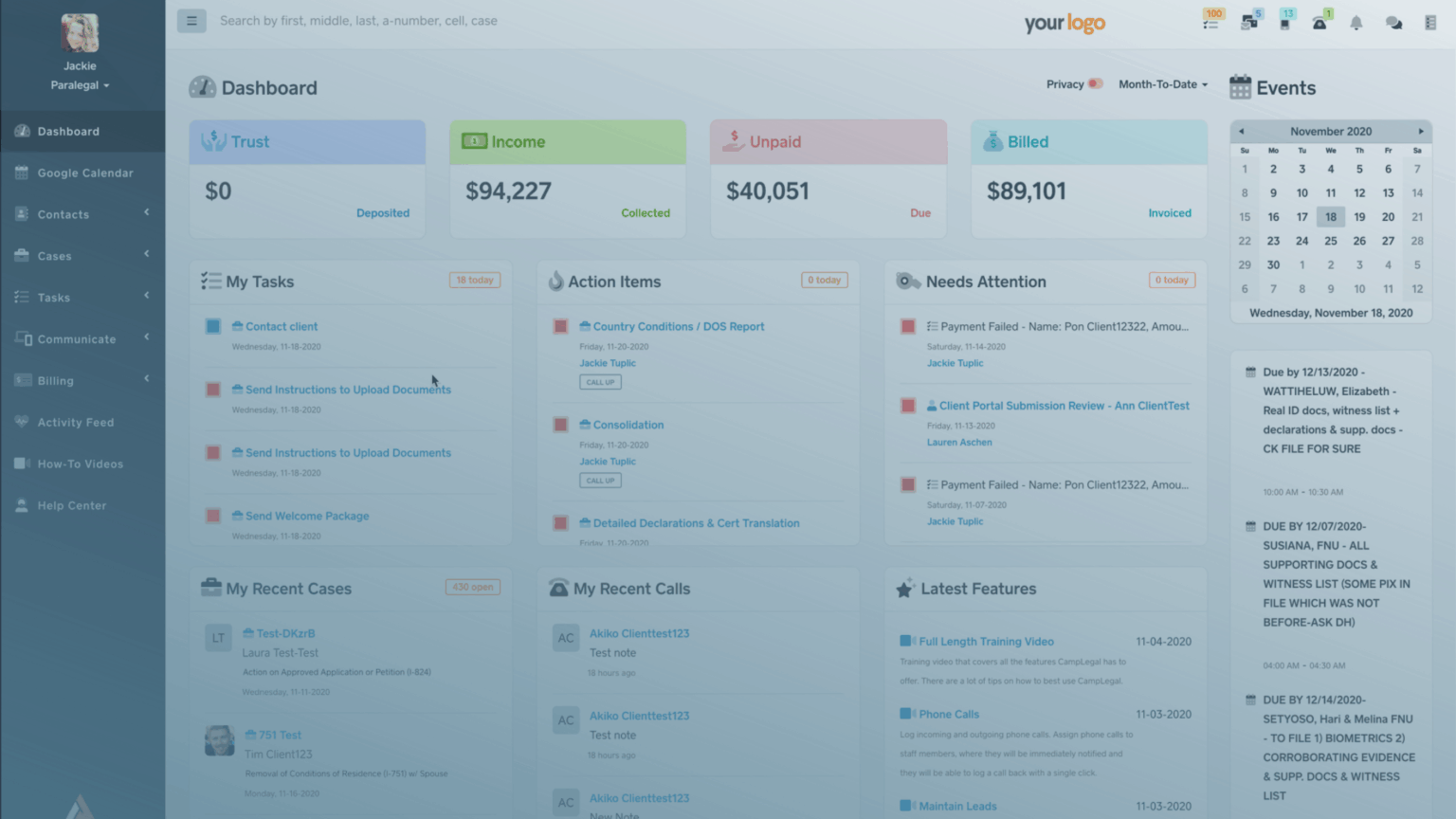Check the Send Welcome Package task checkbox
The image size is (1456, 819).
pyautogui.click(x=212, y=516)
